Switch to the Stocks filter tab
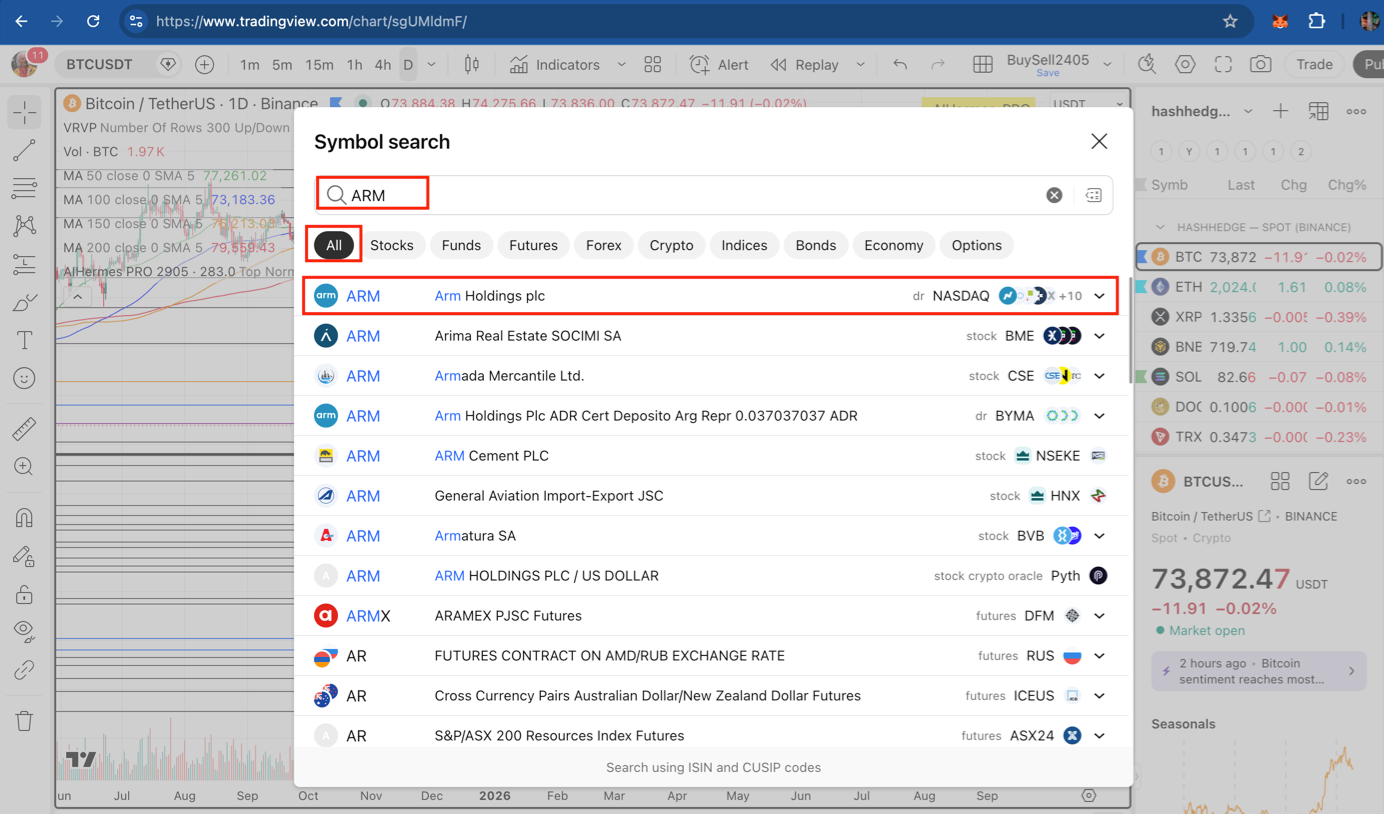Image resolution: width=1385 pixels, height=814 pixels. click(392, 245)
